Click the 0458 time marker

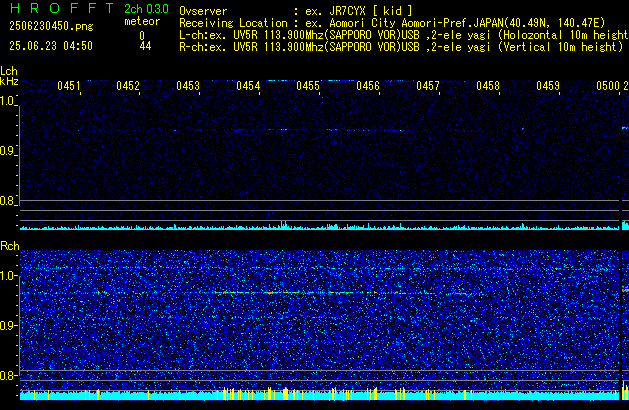click(x=488, y=86)
